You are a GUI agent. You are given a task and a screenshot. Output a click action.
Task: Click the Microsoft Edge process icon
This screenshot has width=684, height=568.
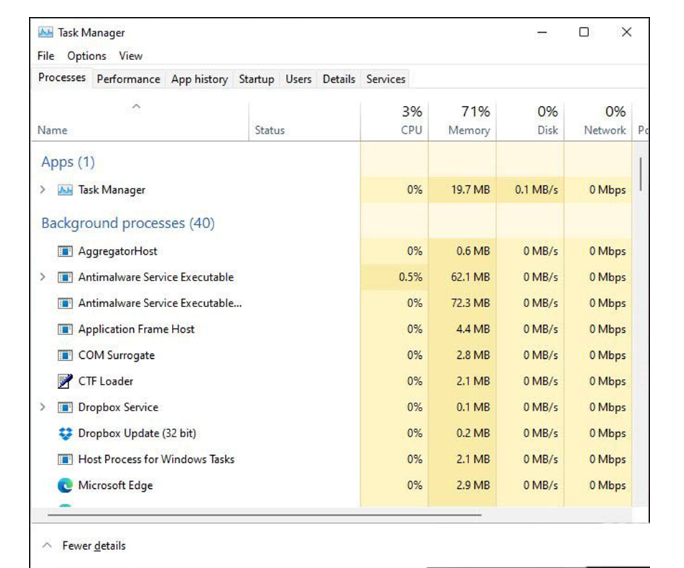click(x=65, y=486)
